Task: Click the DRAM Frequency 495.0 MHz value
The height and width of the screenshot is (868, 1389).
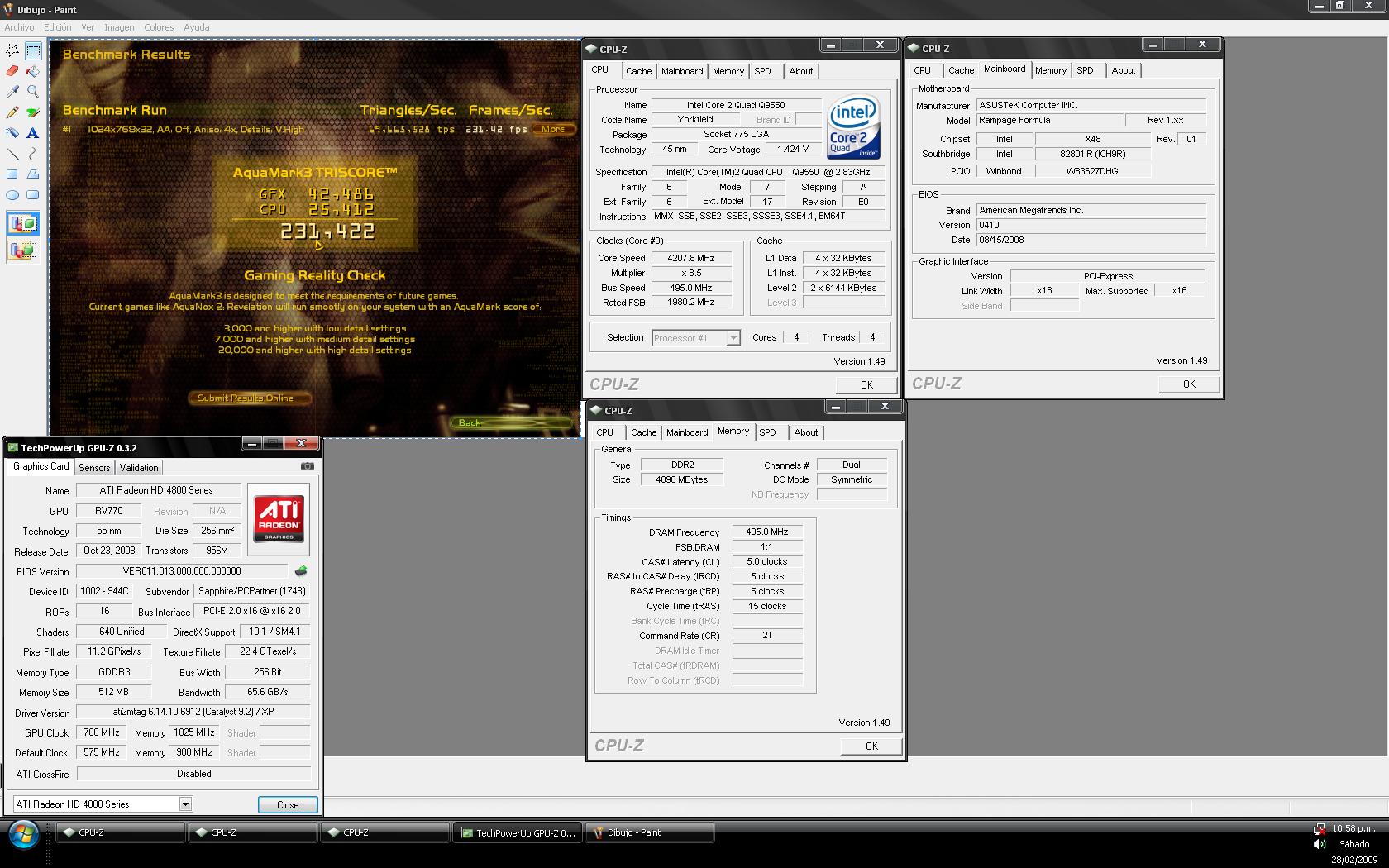Action: coord(767,532)
